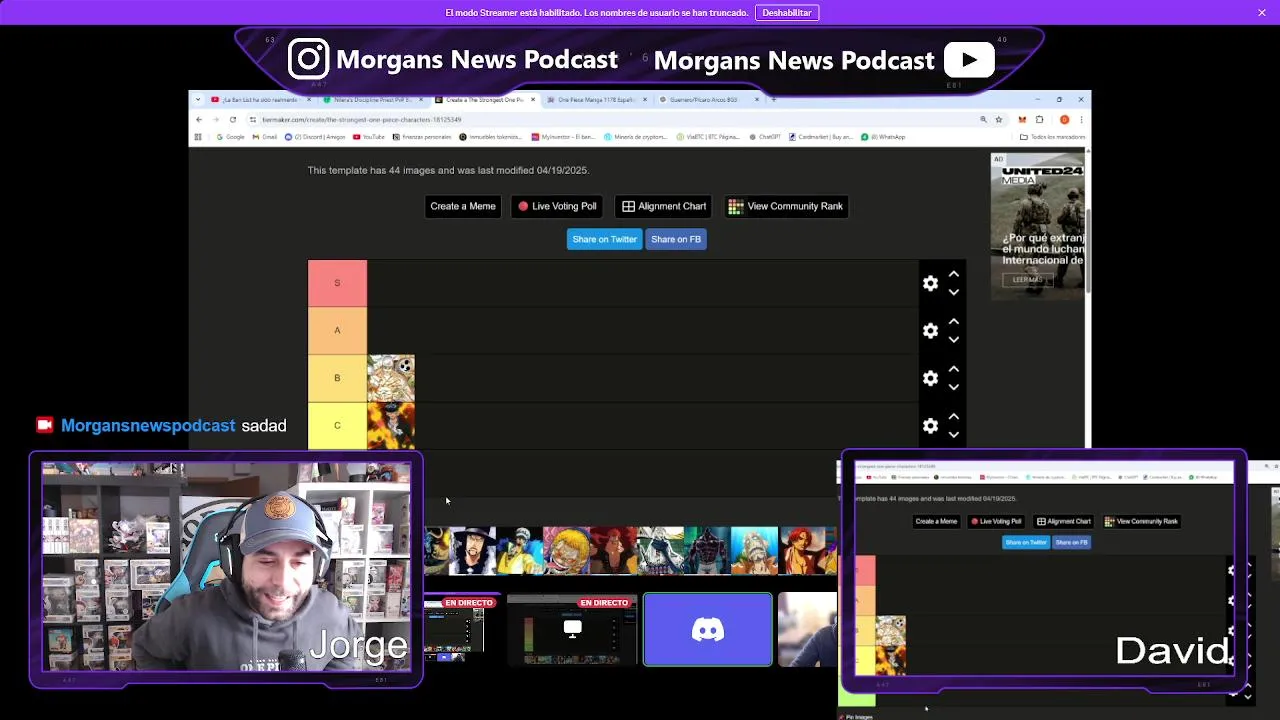Open the Google bookmark

point(230,137)
